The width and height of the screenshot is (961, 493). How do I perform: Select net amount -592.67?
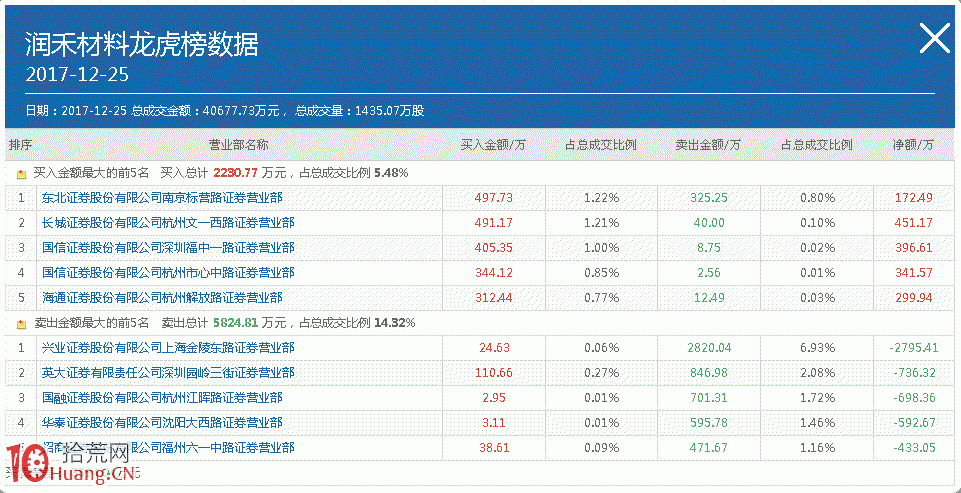[913, 422]
